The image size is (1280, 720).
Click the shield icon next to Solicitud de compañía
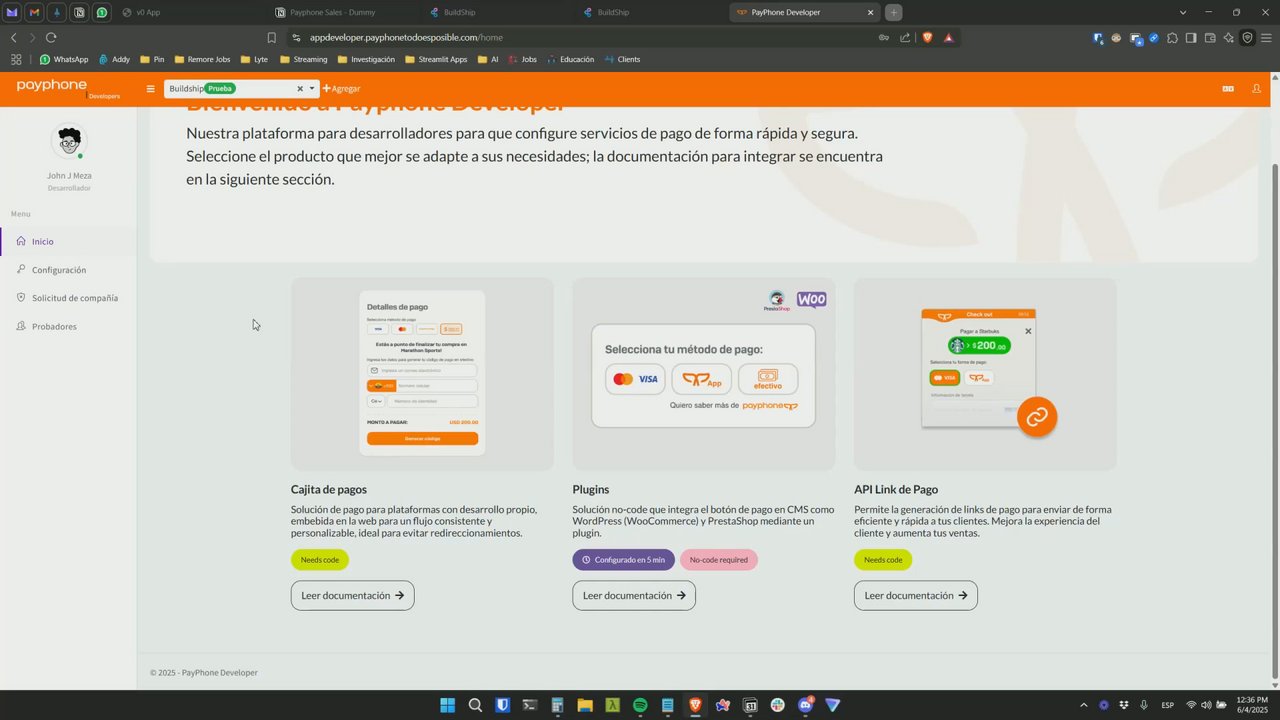pyautogui.click(x=21, y=297)
